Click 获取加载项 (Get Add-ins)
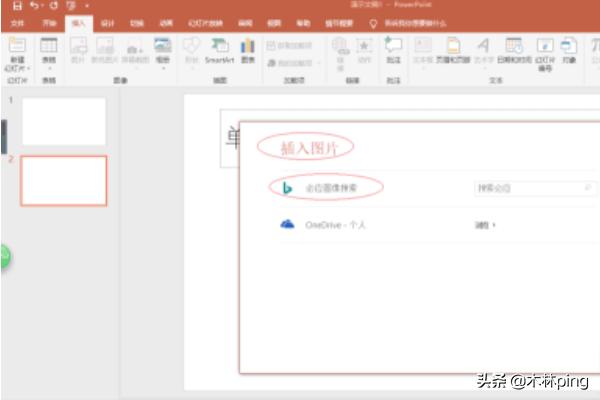Screen dimensions: 600x400 tap(289, 46)
